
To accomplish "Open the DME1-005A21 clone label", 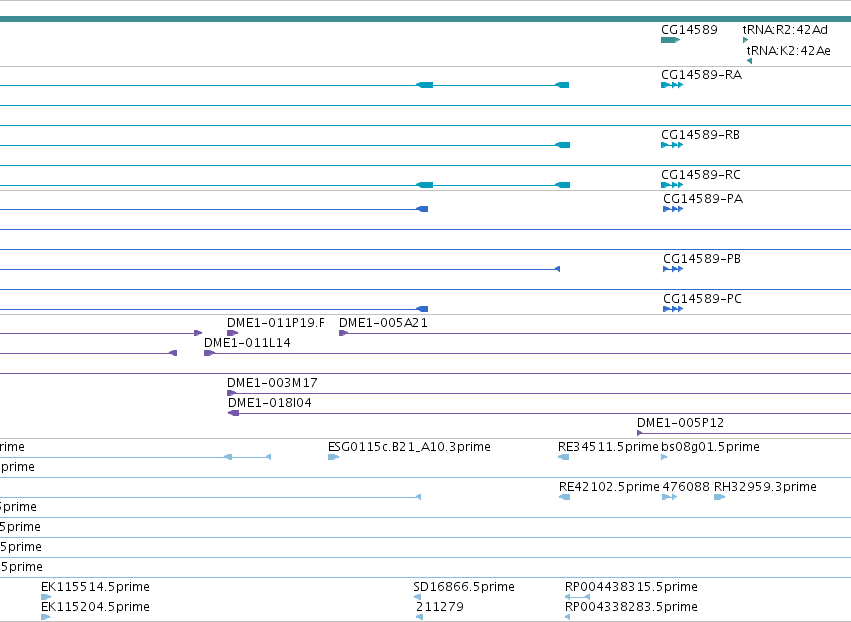I will point(383,323).
